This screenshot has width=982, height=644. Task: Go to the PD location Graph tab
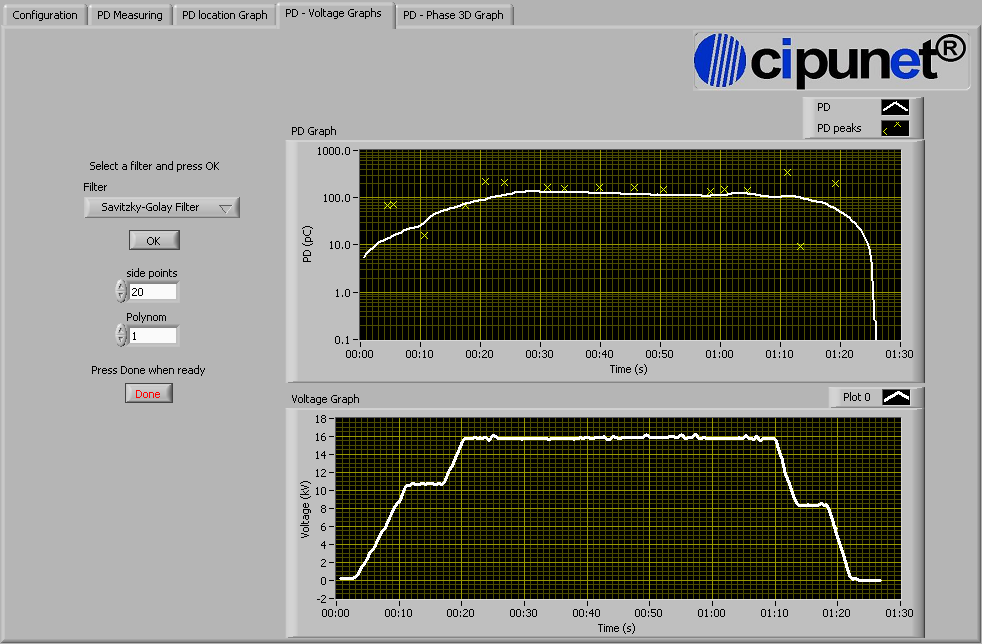coord(225,15)
